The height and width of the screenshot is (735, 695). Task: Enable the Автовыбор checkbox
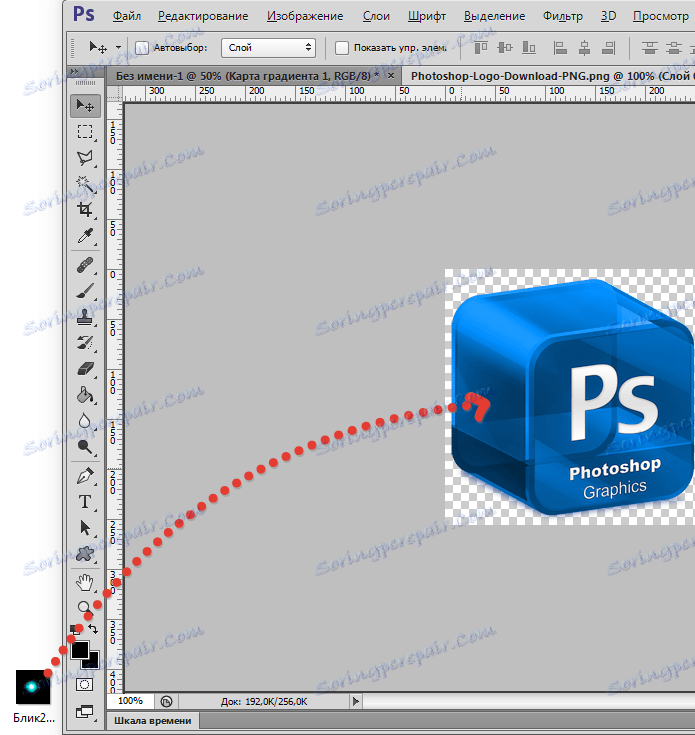142,48
